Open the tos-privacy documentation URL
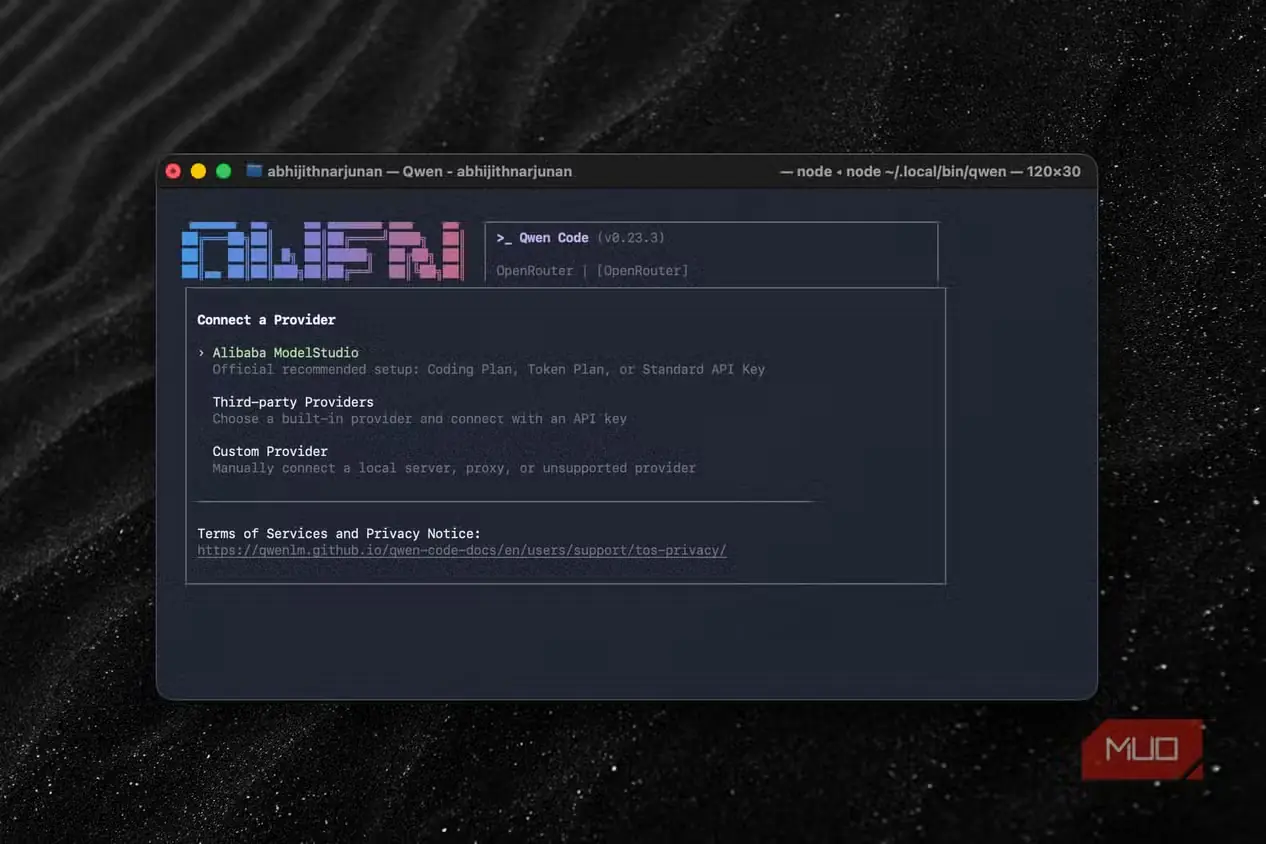Screen dimensions: 1266x844 (x=462, y=550)
